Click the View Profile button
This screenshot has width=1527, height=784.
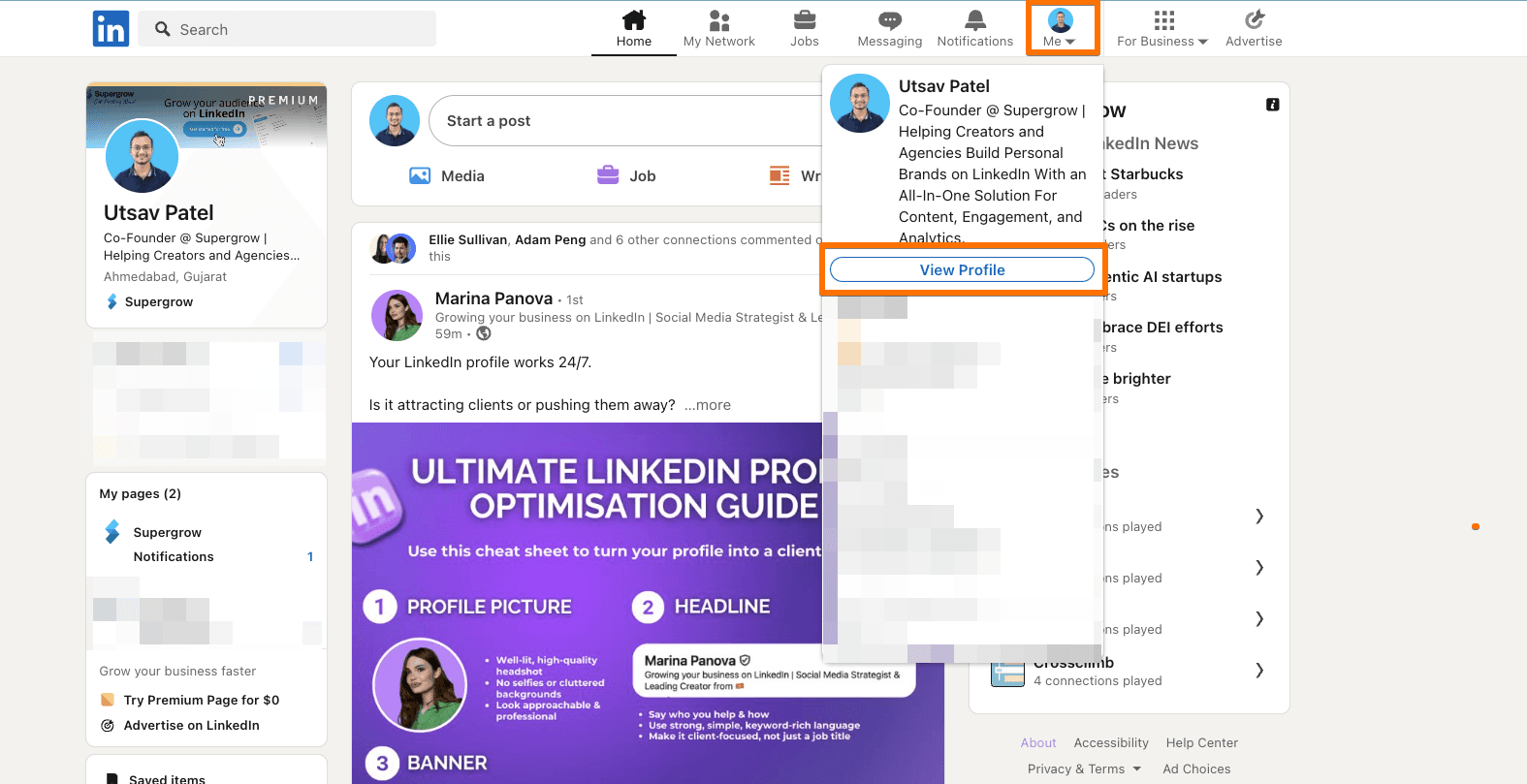pos(963,269)
